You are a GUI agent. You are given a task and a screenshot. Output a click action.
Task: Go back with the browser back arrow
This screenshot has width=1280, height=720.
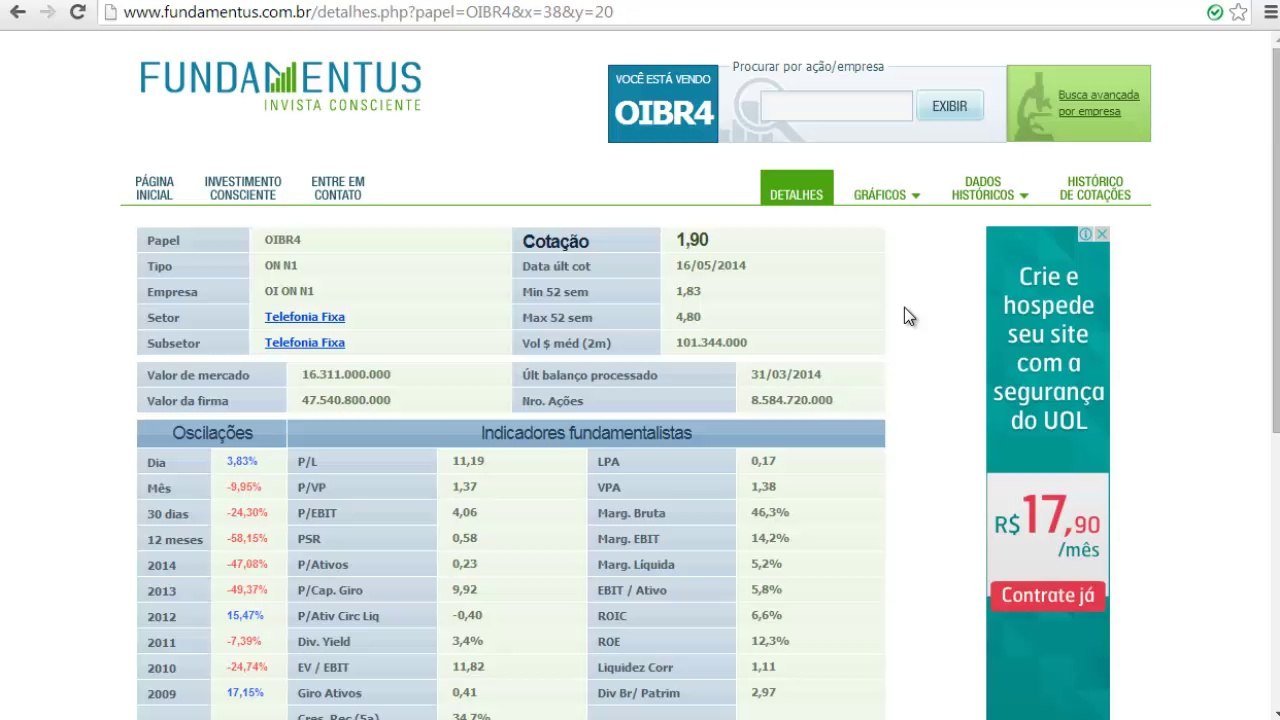pyautogui.click(x=18, y=12)
